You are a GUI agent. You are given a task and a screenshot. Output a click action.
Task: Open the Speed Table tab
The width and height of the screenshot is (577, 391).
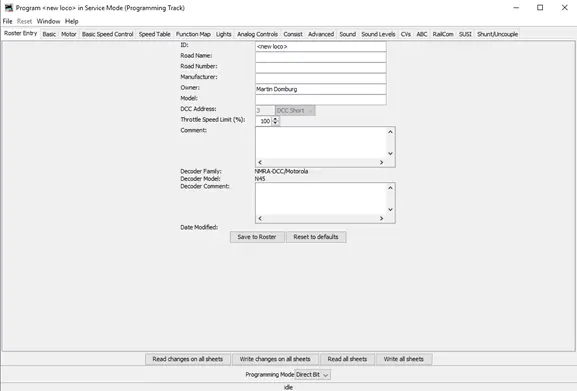click(155, 34)
